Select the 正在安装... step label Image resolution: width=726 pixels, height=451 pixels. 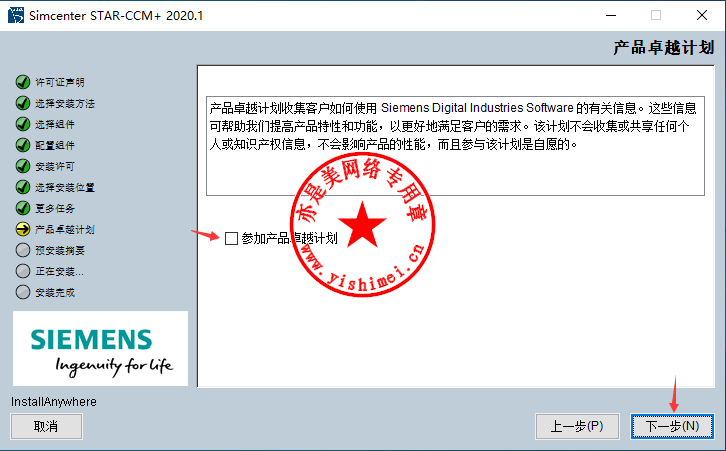pos(59,271)
